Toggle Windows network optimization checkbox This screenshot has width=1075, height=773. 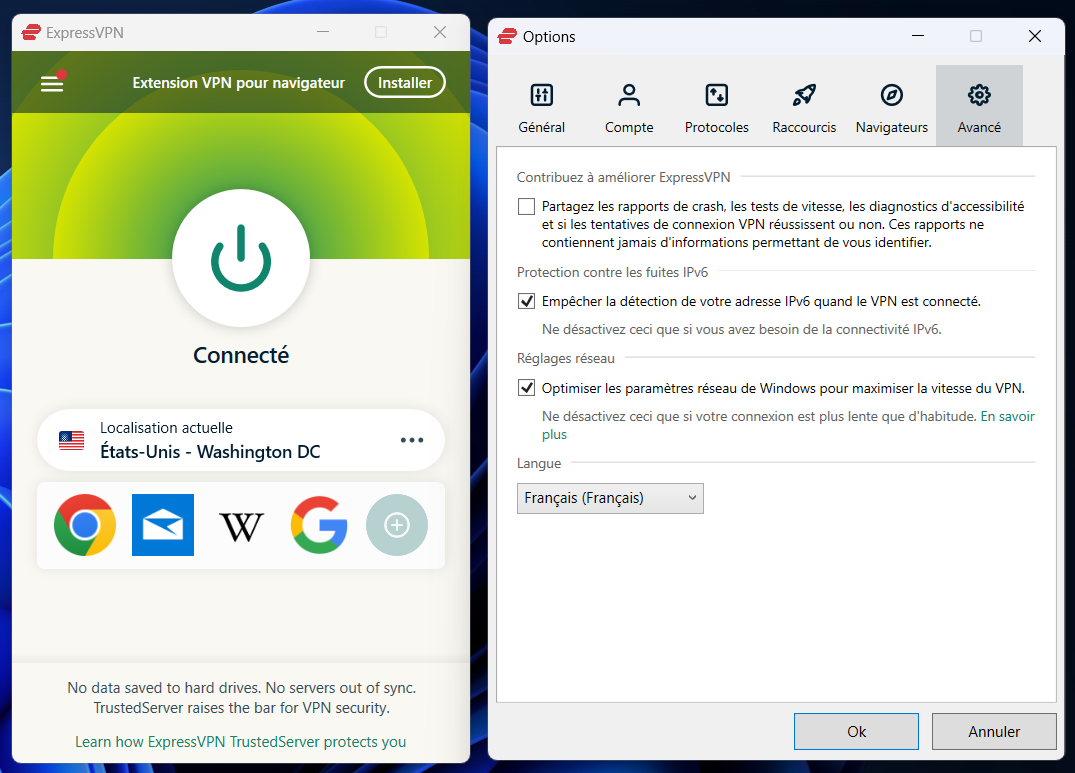tap(527, 388)
